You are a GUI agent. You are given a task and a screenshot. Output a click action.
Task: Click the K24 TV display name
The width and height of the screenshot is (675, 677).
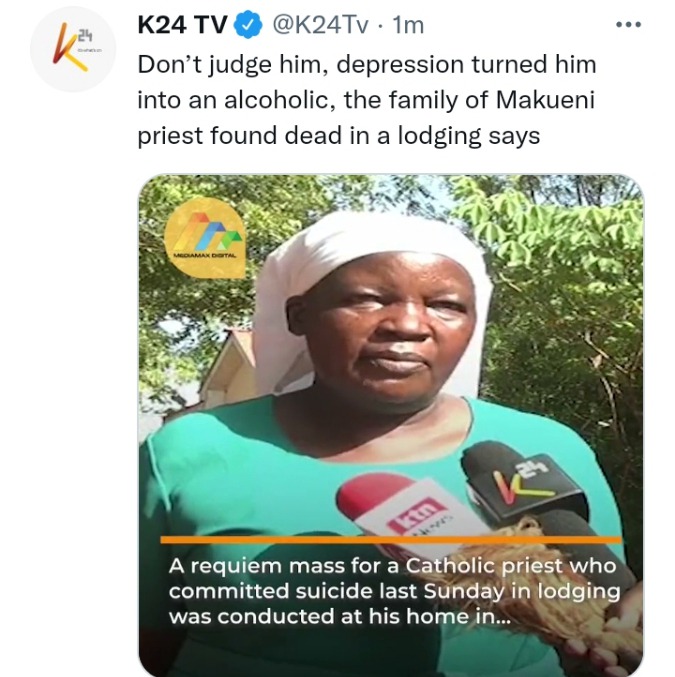click(x=182, y=25)
